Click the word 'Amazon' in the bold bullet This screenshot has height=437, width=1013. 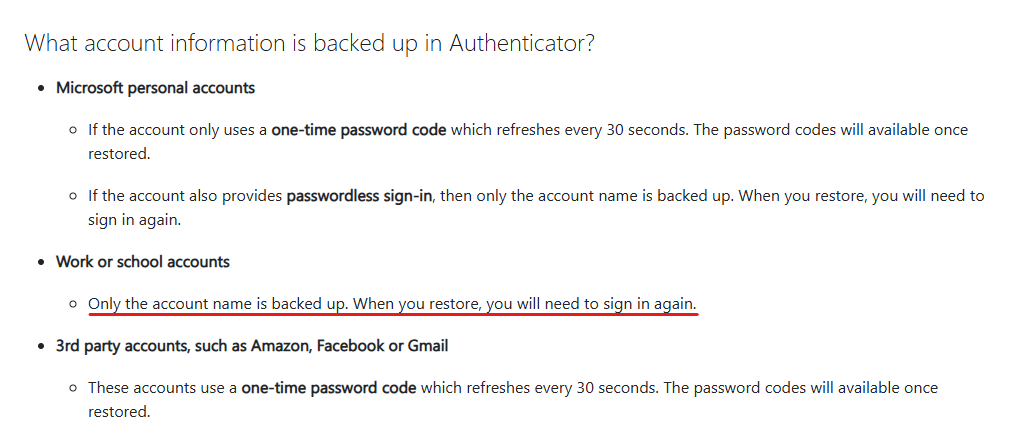tap(281, 346)
